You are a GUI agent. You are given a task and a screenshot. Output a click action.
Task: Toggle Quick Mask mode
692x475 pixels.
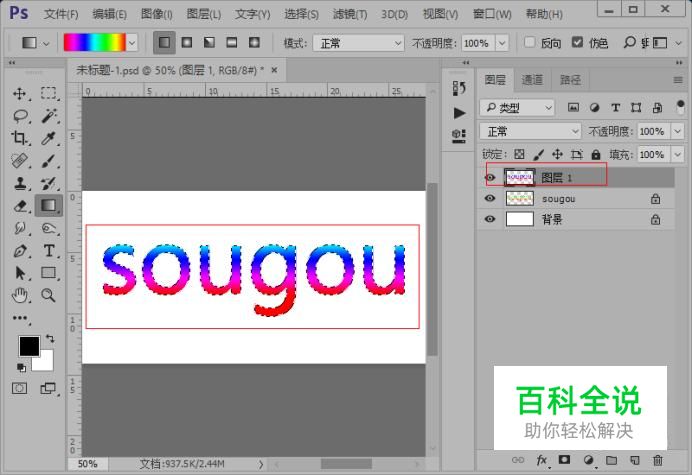pos(19,388)
